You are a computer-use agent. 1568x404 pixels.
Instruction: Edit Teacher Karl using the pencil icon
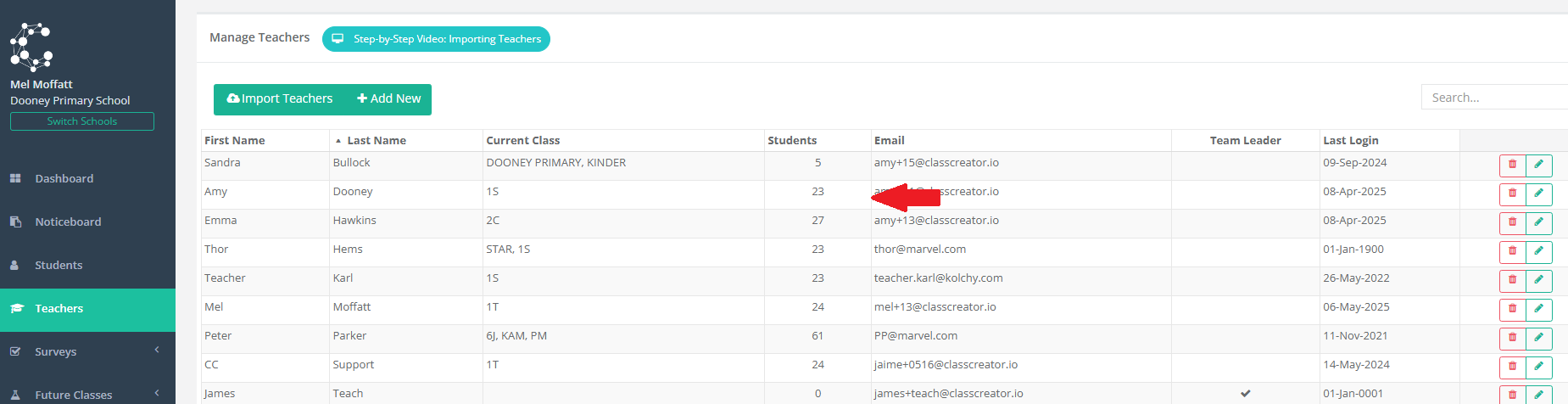[1539, 281]
